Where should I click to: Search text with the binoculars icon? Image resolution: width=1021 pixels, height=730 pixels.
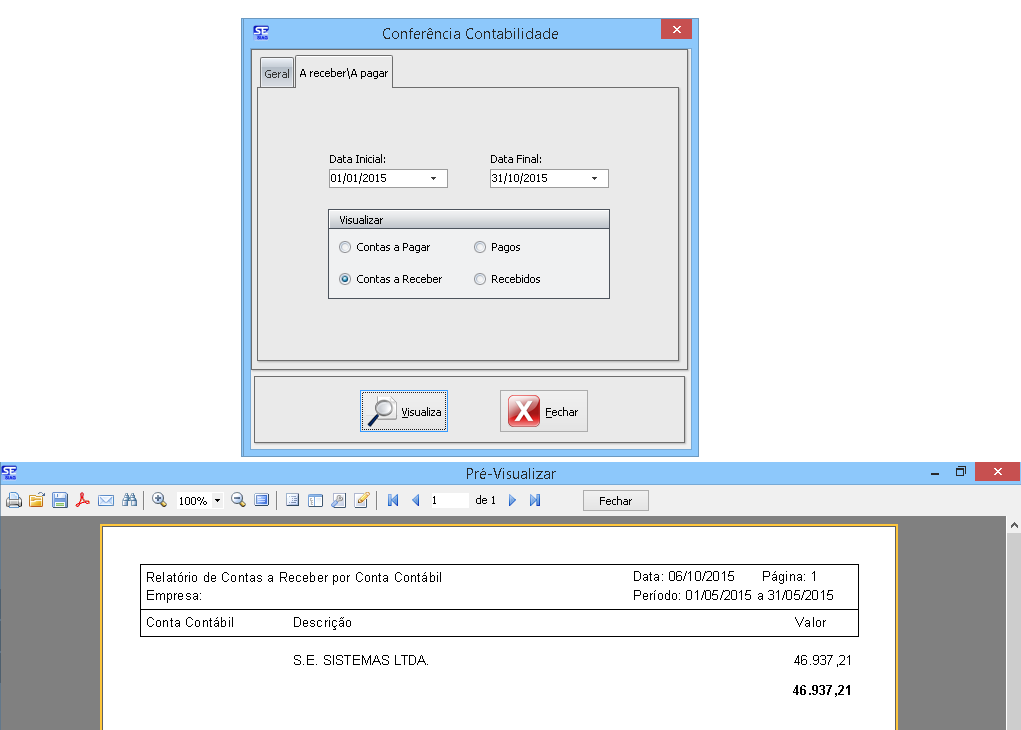click(129, 500)
